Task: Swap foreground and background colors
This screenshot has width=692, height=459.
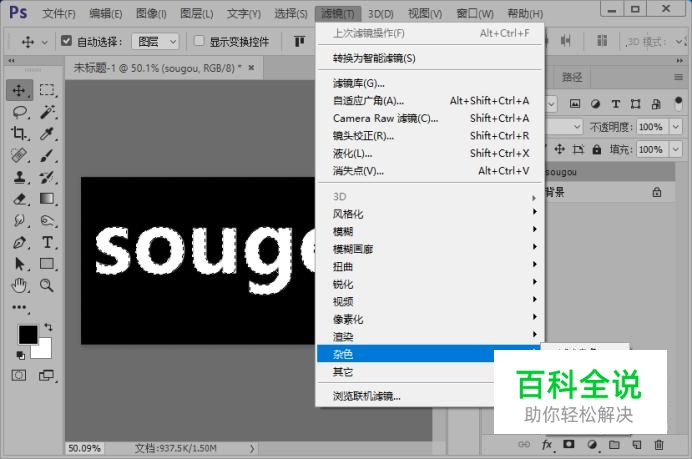Action: [48, 327]
